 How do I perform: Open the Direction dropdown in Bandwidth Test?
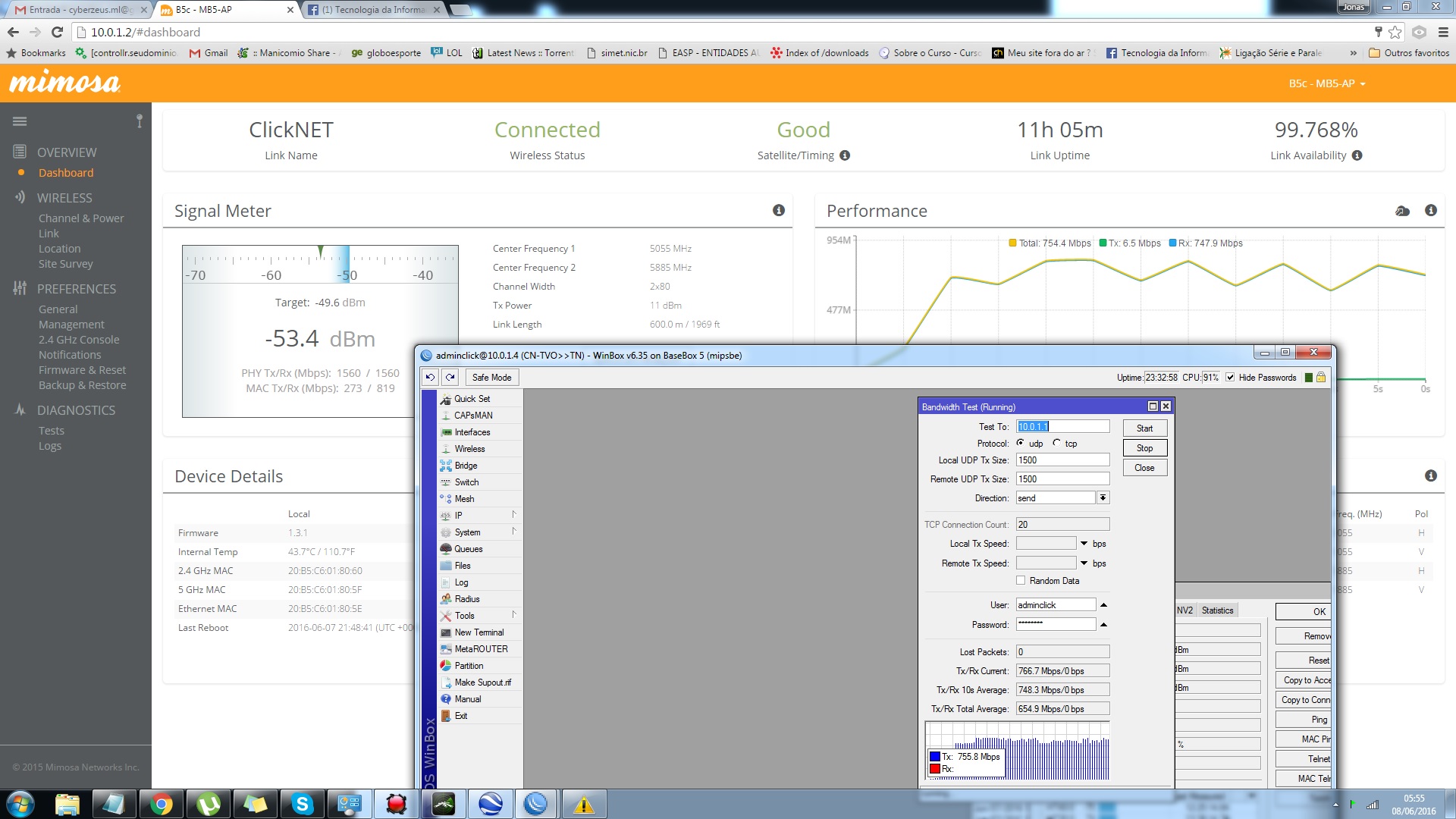click(x=1103, y=497)
